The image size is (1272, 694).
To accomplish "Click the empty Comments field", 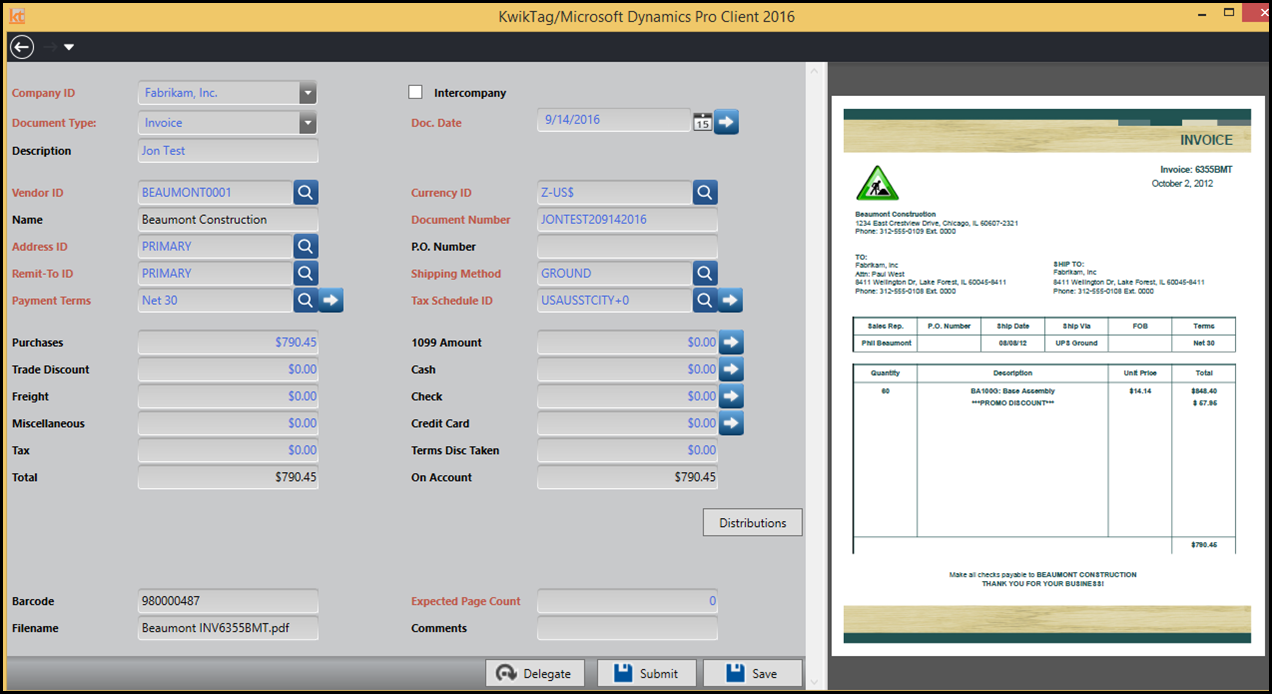I will coord(627,628).
